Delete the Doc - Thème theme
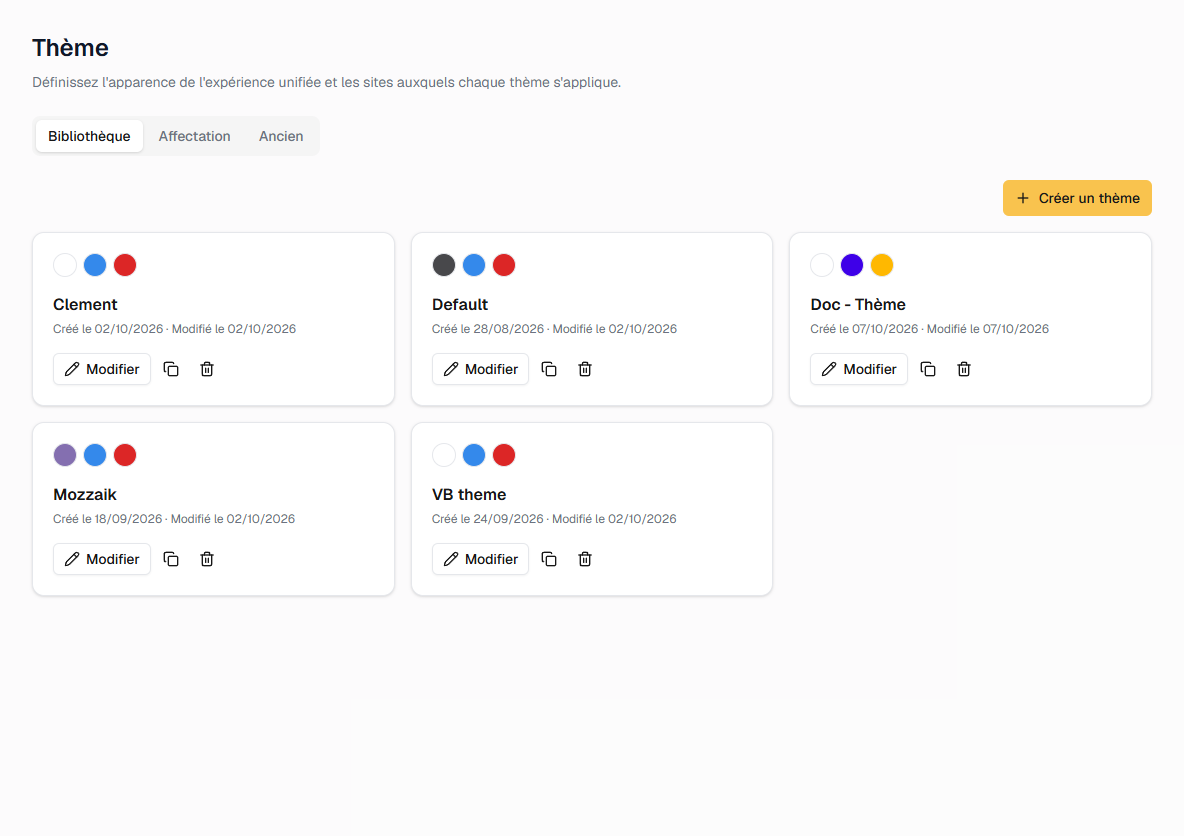 964,369
